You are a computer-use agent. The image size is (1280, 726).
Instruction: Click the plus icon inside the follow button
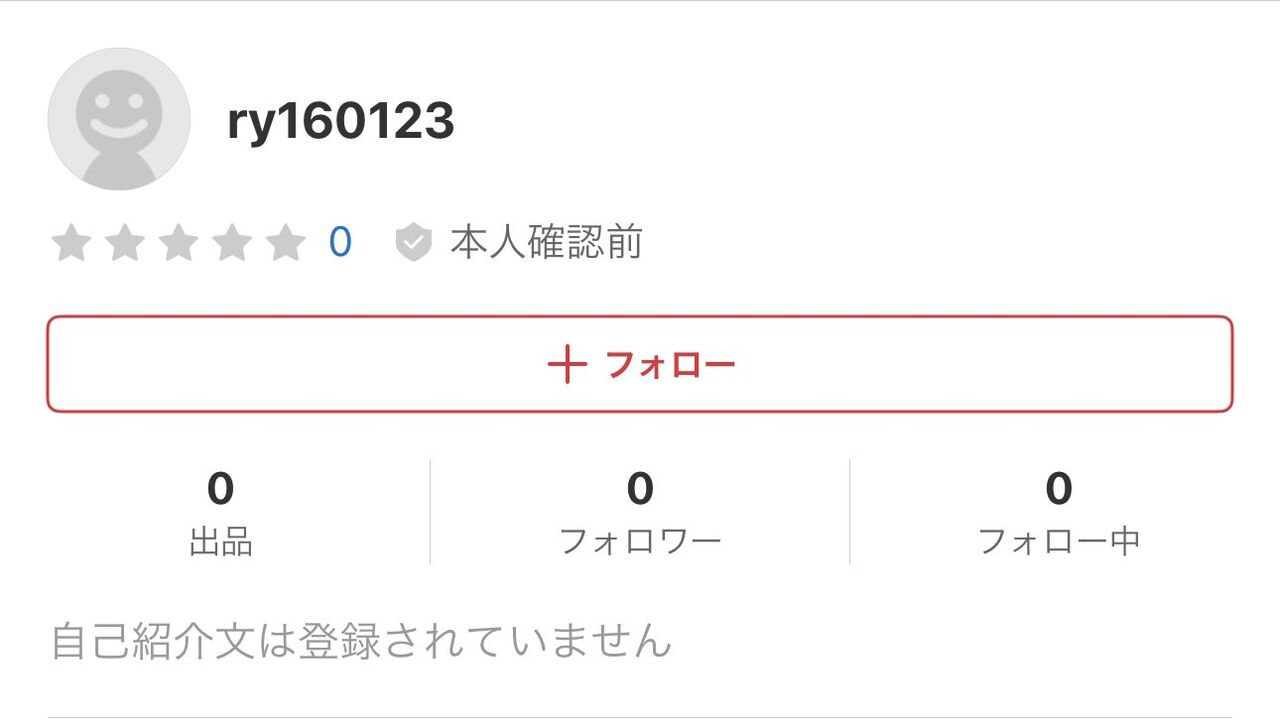567,364
